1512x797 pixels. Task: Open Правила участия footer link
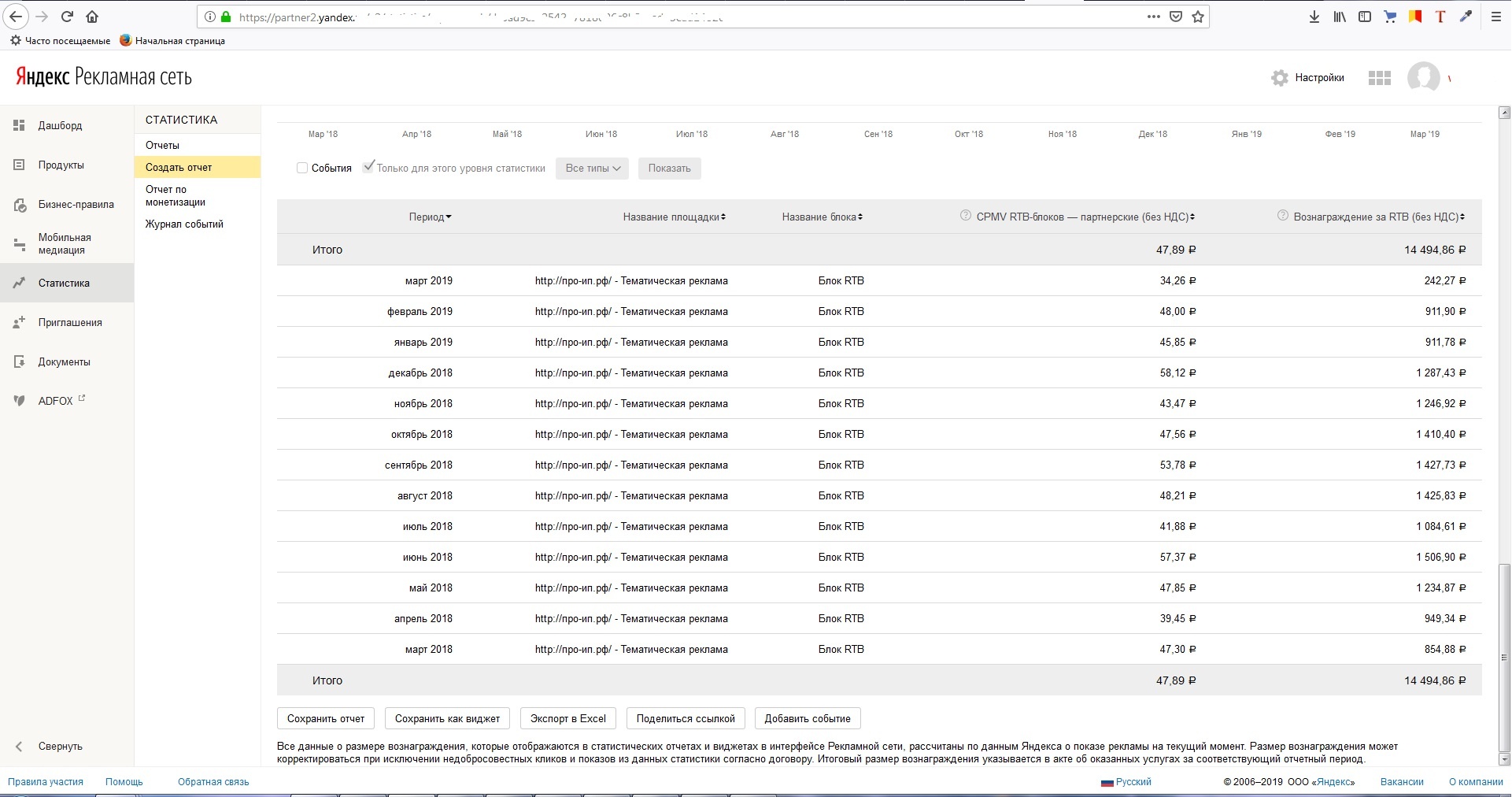coord(46,782)
